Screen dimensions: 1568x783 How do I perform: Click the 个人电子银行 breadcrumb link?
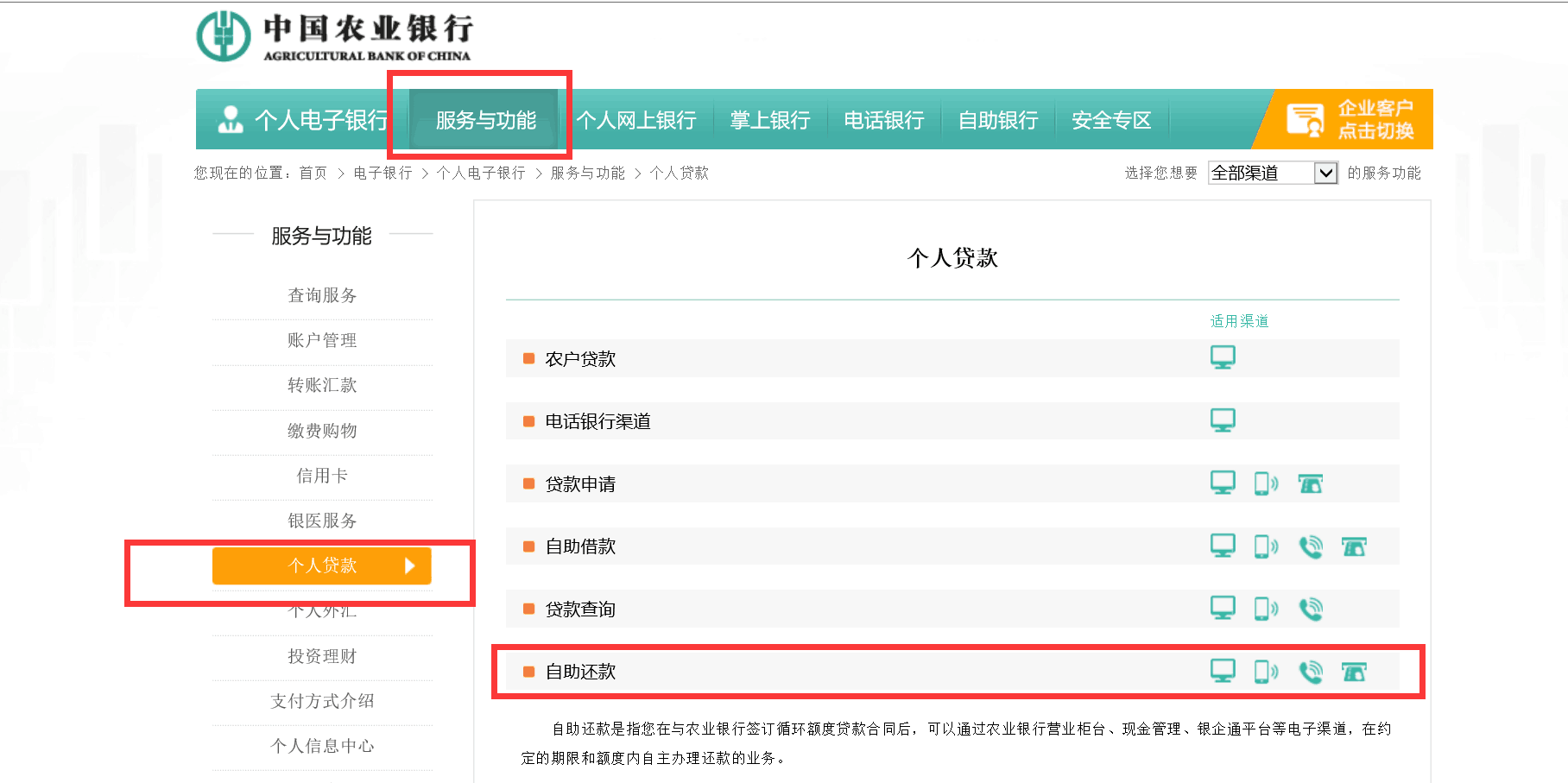point(481,173)
